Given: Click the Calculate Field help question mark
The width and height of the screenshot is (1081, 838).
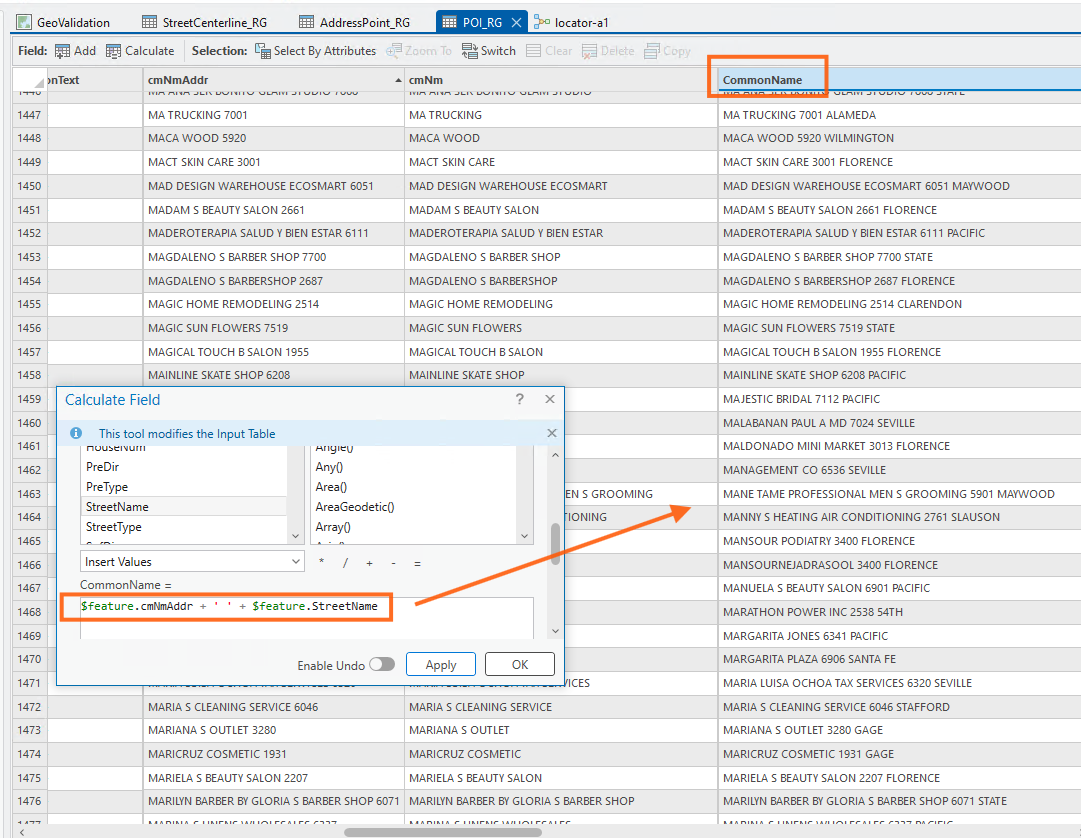Looking at the screenshot, I should tap(519, 399).
